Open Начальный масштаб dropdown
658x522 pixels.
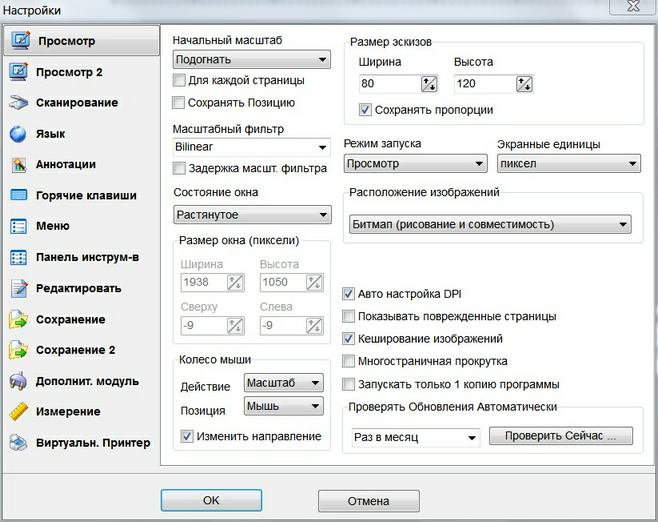coord(251,59)
